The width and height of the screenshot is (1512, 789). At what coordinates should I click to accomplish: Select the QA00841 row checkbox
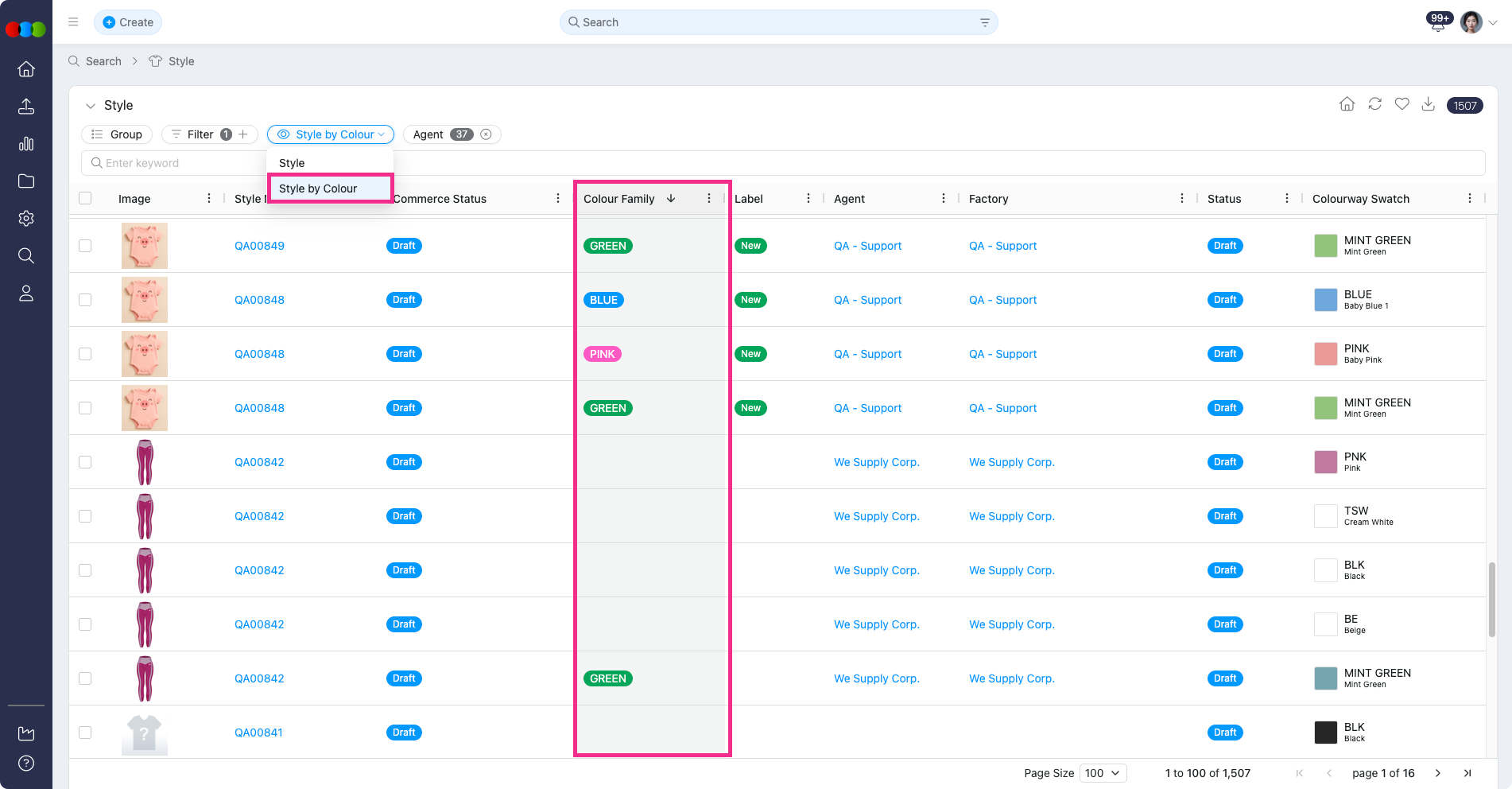tap(85, 733)
